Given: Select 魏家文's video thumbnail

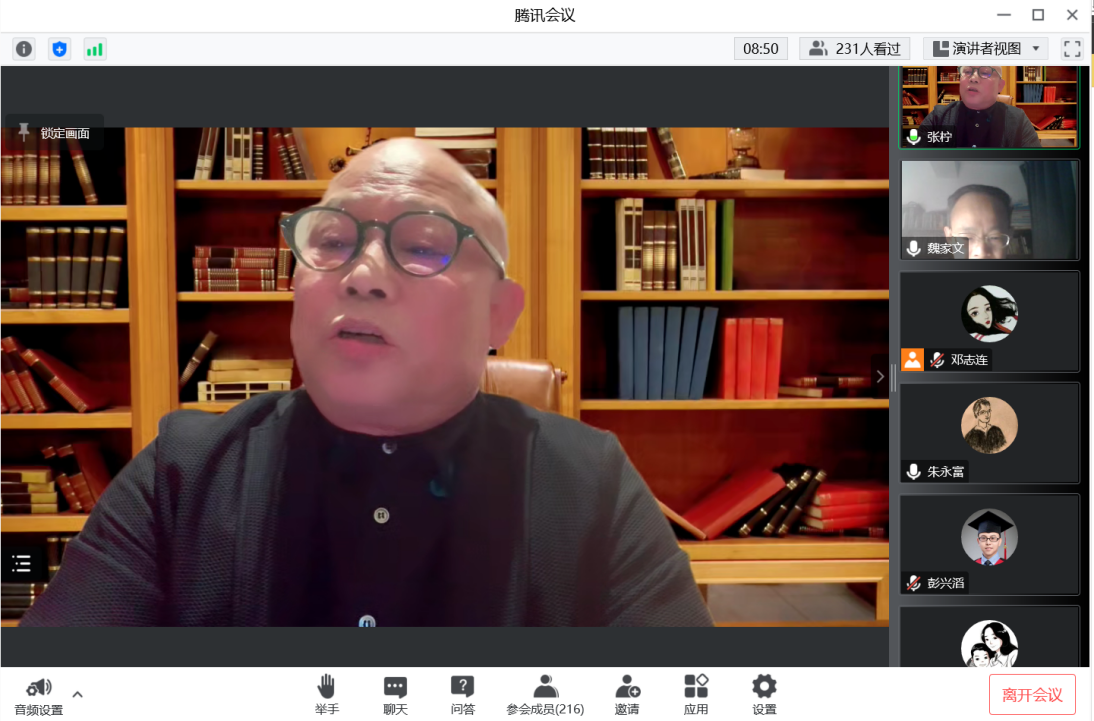Looking at the screenshot, I should [x=989, y=210].
